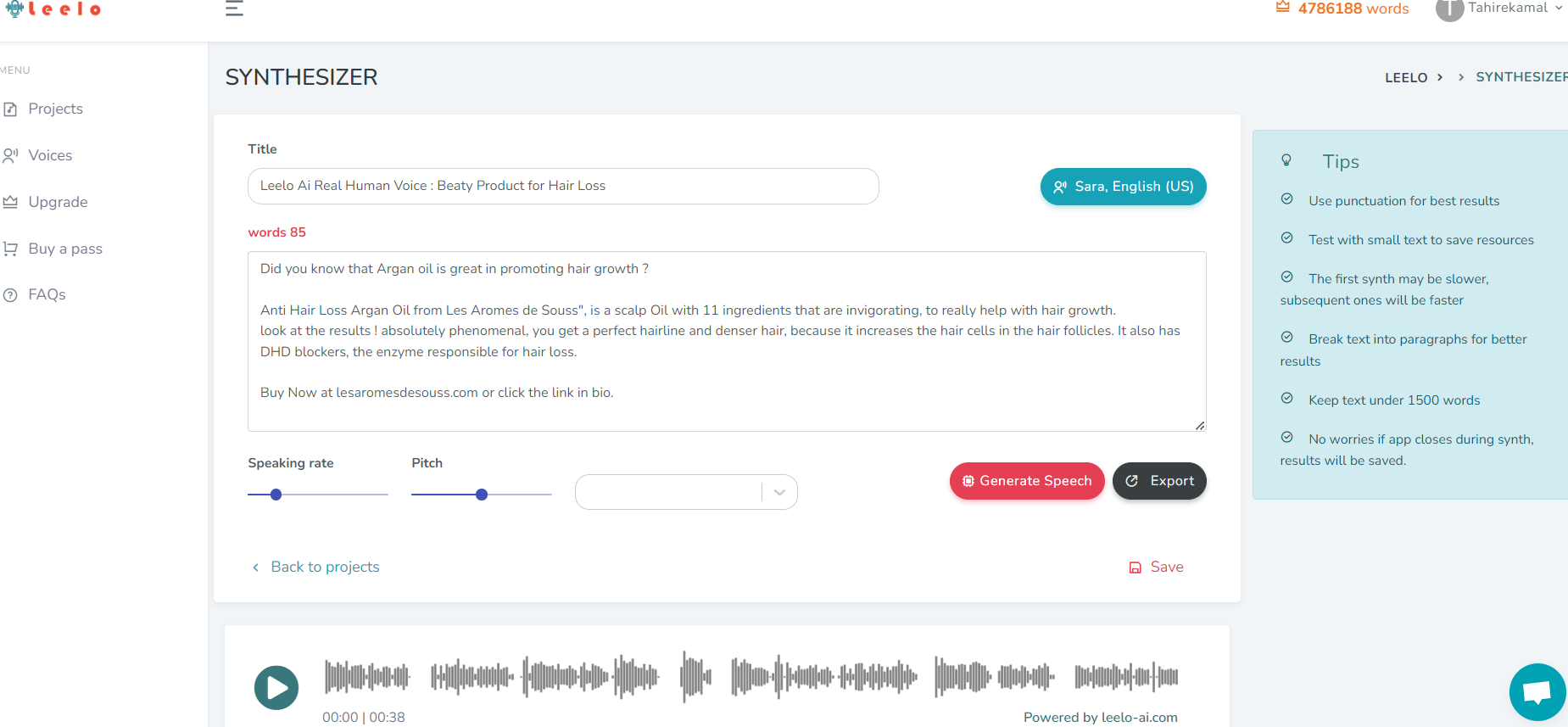Expand the Tahirekamal account dropdown arrow

tap(1559, 8)
